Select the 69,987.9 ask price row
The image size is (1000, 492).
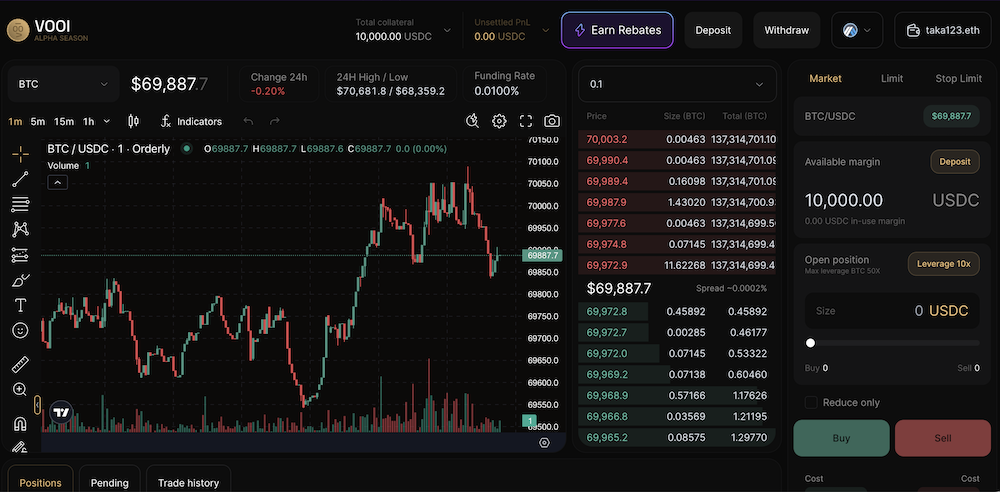pyautogui.click(x=677, y=202)
